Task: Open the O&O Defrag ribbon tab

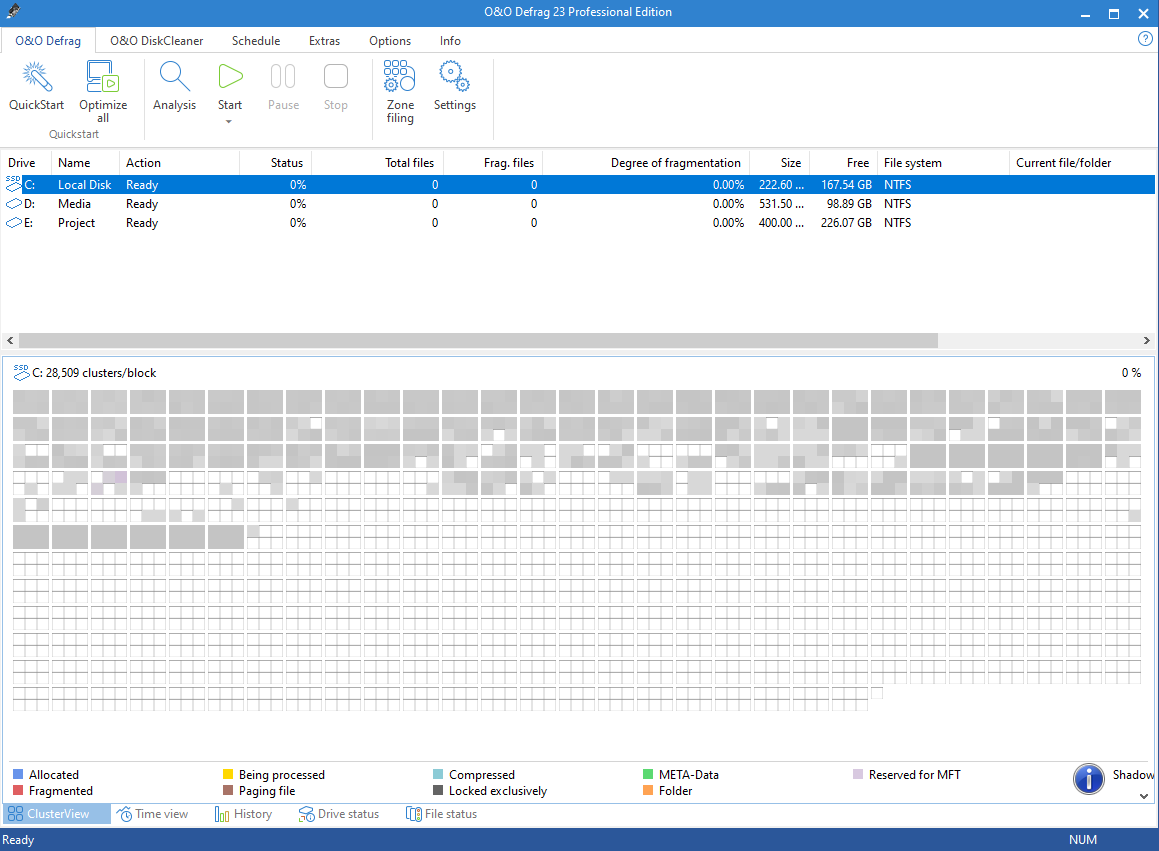Action: click(48, 41)
